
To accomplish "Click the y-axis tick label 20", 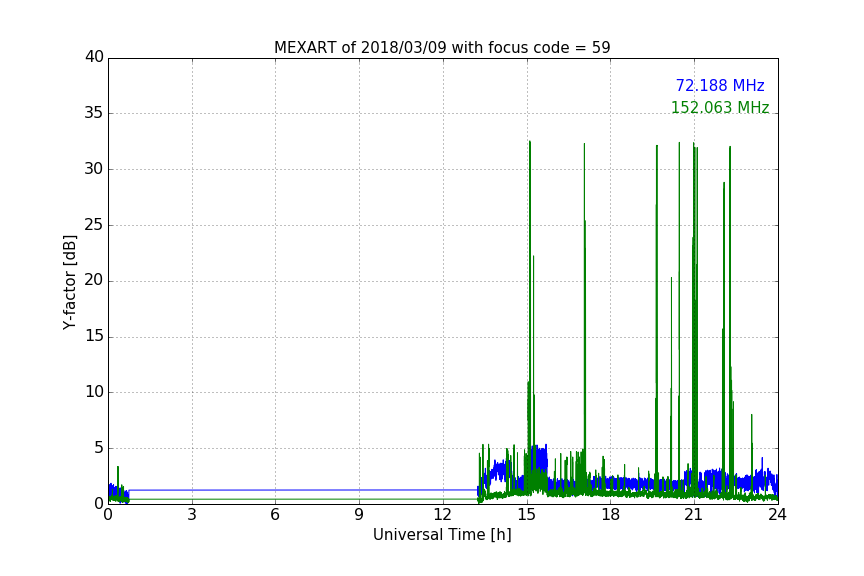I will [94, 280].
